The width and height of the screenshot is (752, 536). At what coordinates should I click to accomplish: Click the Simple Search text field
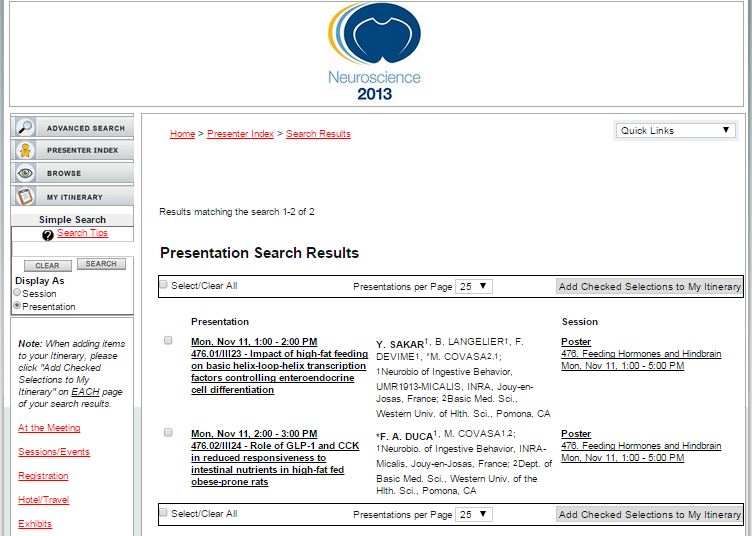(72, 248)
